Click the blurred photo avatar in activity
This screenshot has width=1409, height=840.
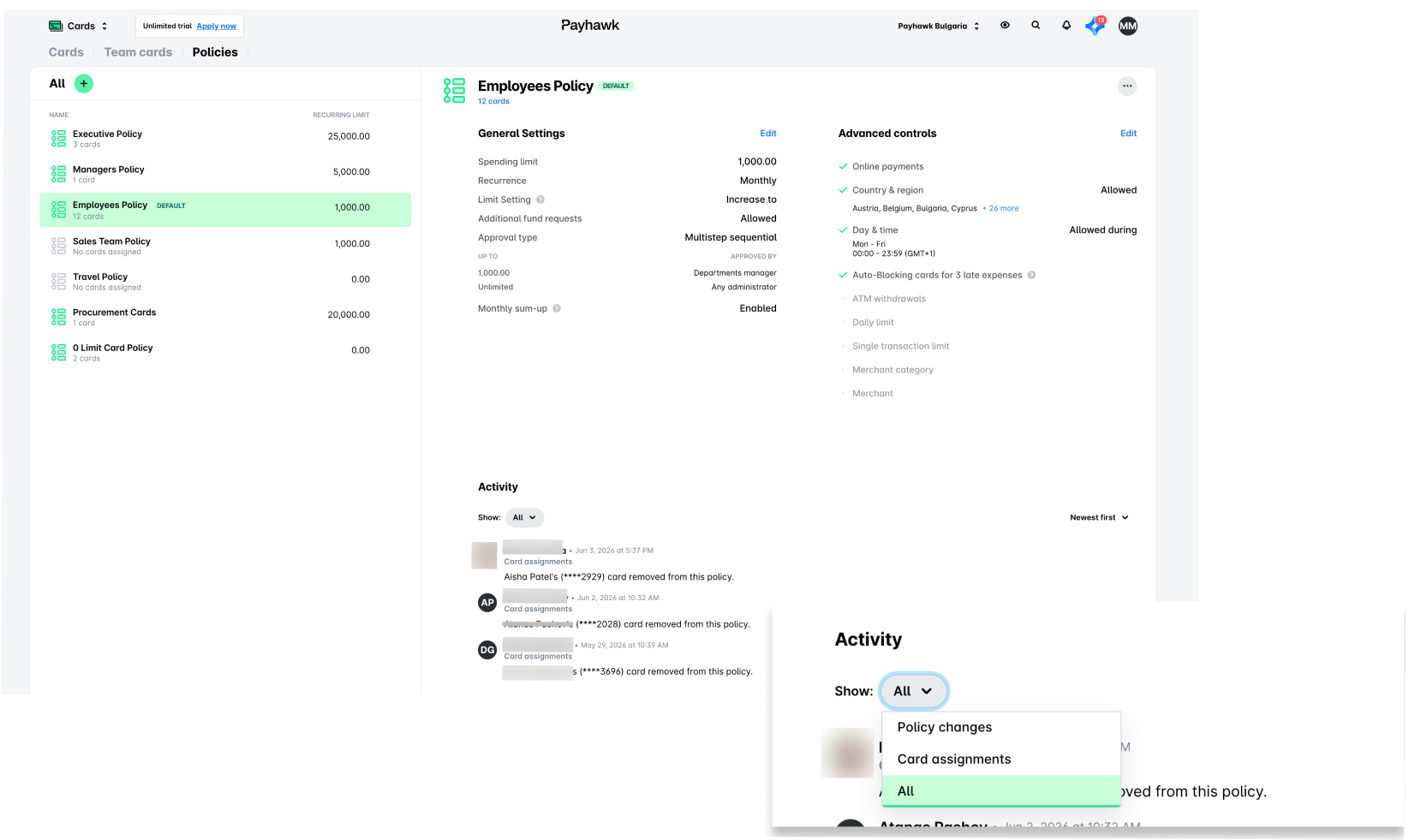point(485,555)
